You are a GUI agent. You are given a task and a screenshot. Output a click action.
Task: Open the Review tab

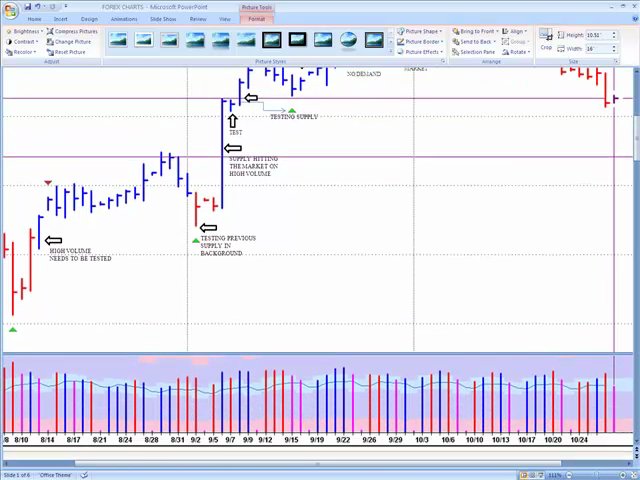[198, 19]
